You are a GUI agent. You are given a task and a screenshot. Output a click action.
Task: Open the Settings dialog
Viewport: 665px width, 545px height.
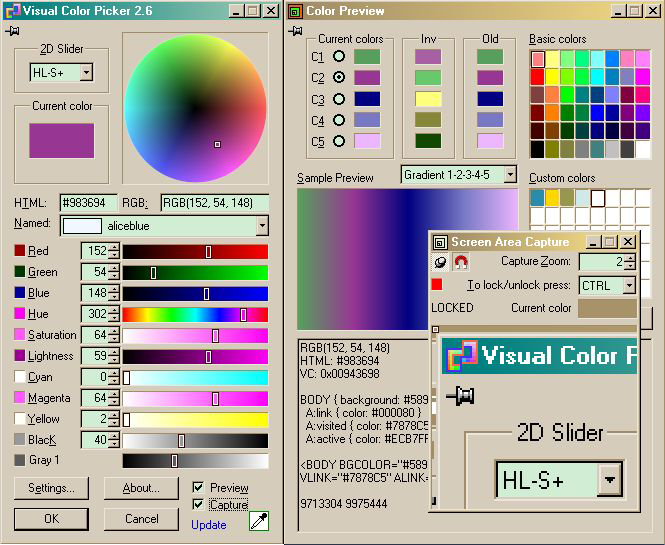pos(51,488)
